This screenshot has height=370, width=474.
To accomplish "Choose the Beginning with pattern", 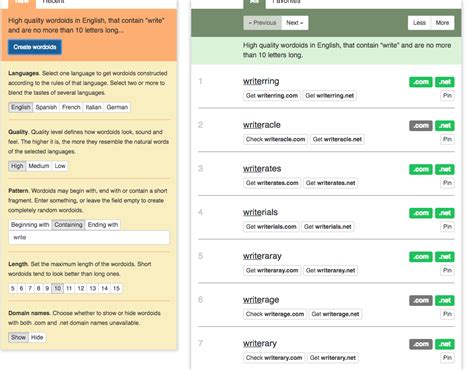I will 30,225.
